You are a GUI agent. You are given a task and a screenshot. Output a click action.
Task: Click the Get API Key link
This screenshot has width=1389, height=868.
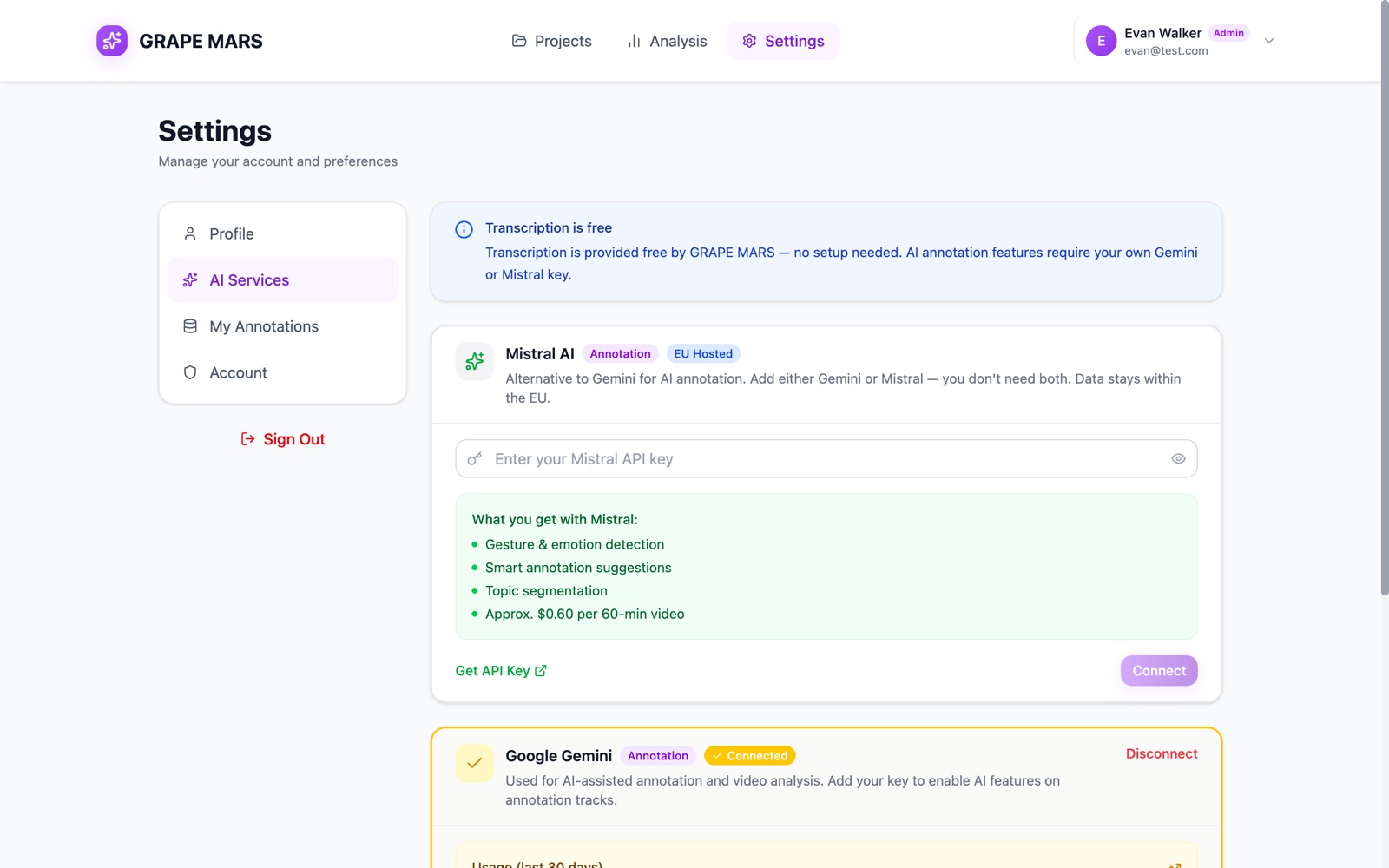pyautogui.click(x=501, y=671)
